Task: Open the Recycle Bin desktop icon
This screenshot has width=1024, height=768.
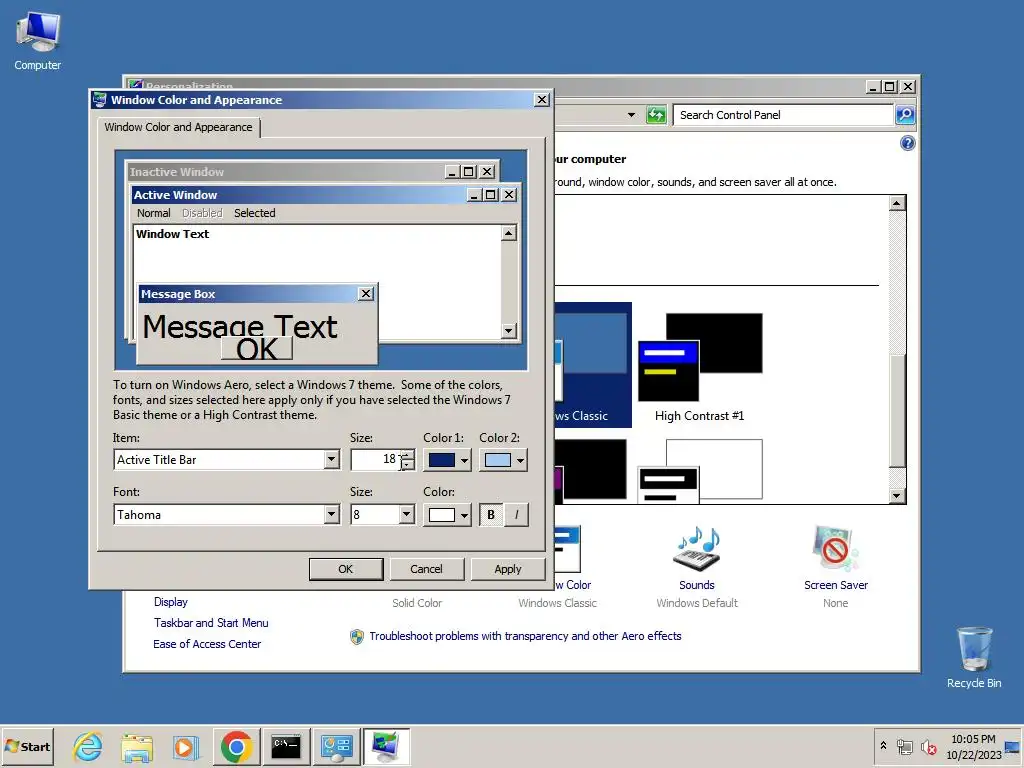Action: tap(974, 657)
